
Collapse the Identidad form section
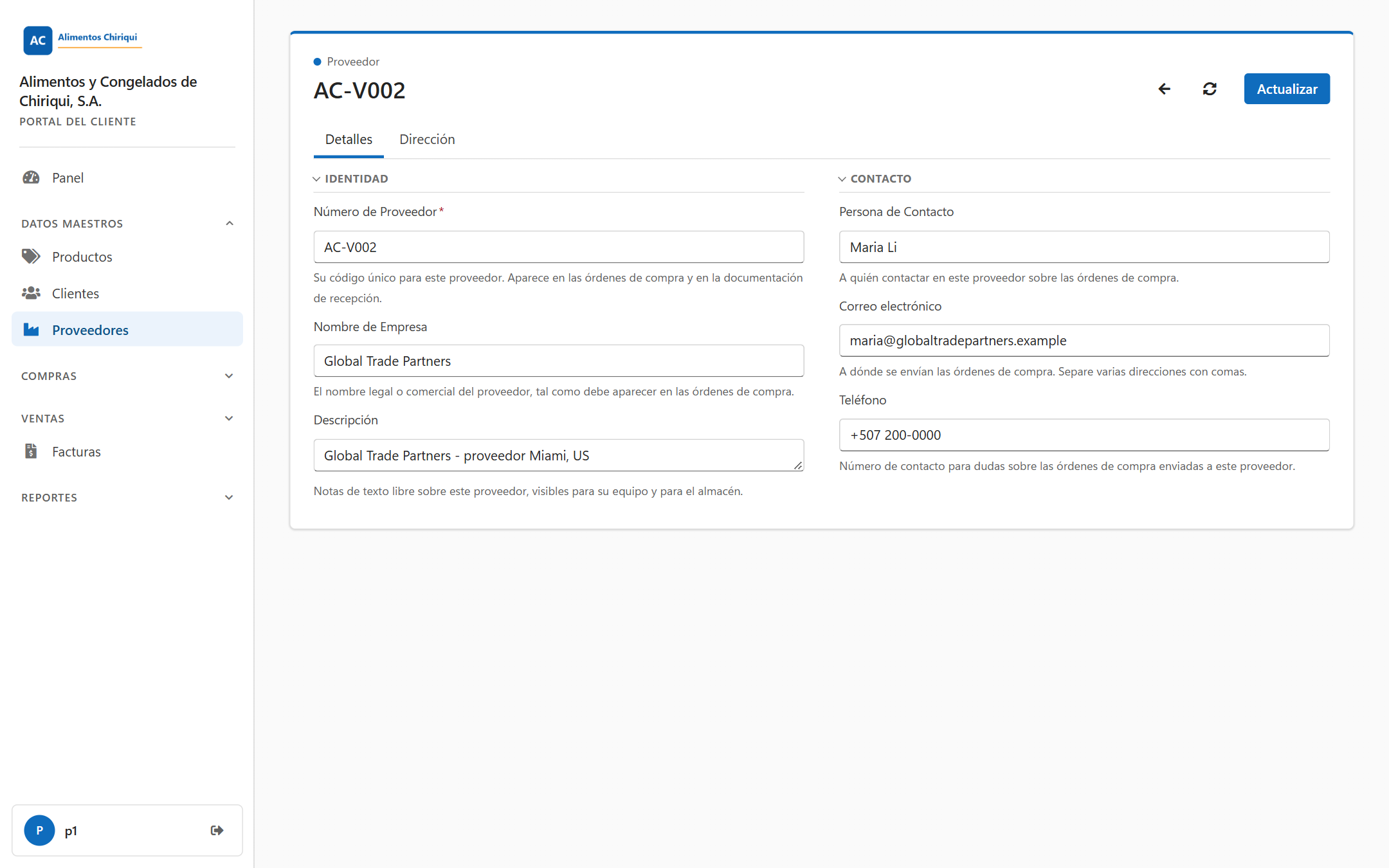coord(351,179)
